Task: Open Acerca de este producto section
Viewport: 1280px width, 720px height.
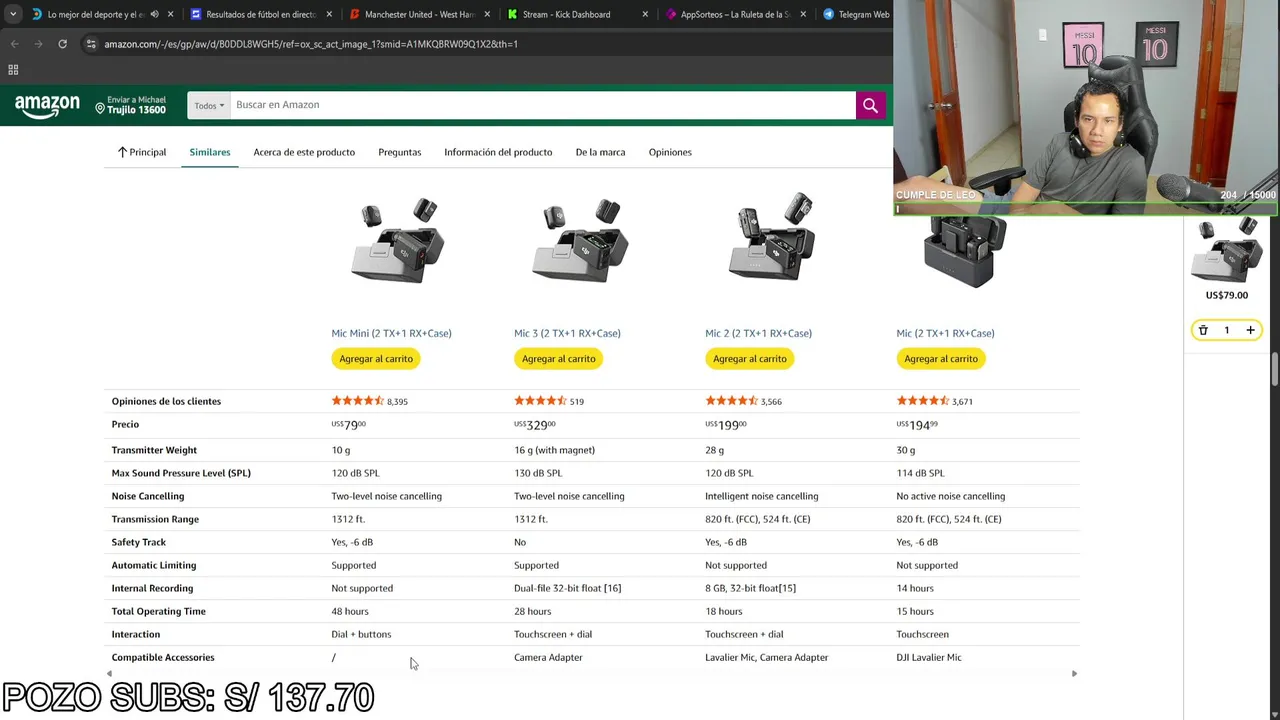Action: [304, 152]
